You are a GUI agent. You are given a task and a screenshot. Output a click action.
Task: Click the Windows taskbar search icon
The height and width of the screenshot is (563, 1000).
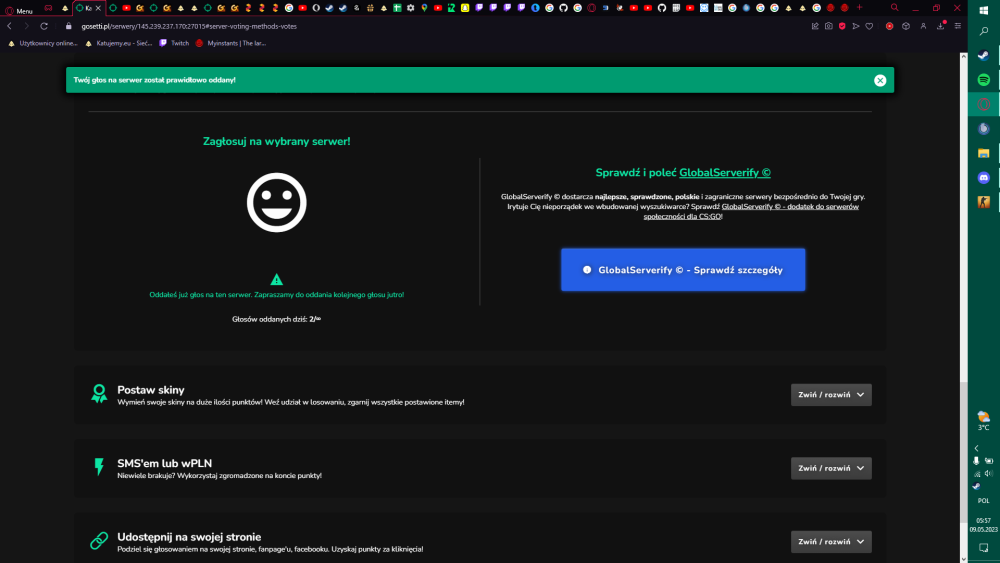[983, 31]
